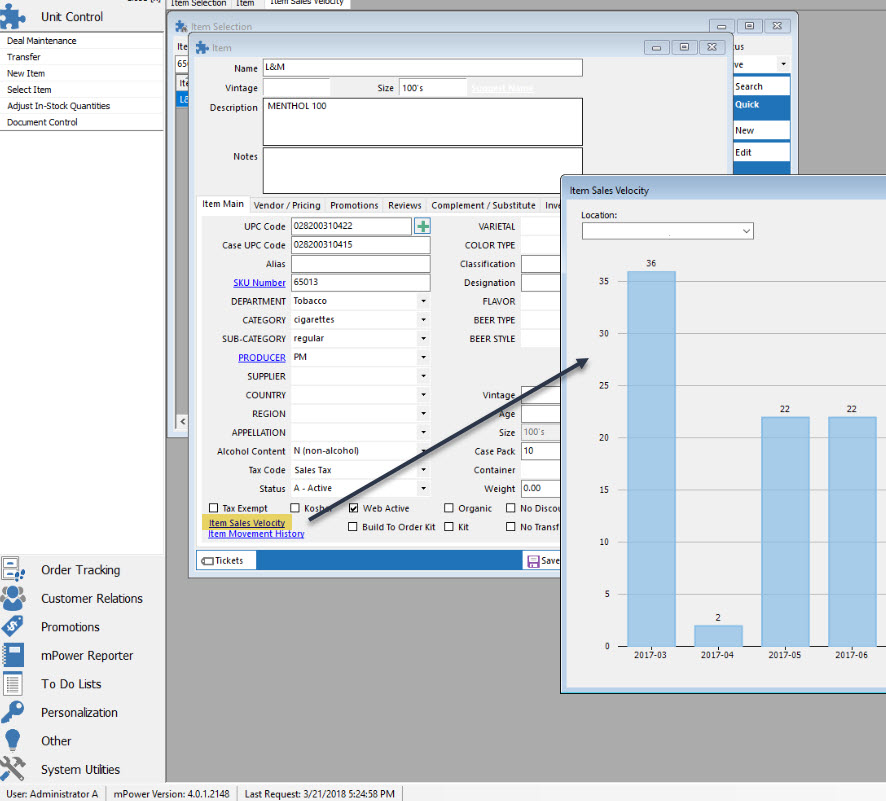Click into the Notes text field

422,170
